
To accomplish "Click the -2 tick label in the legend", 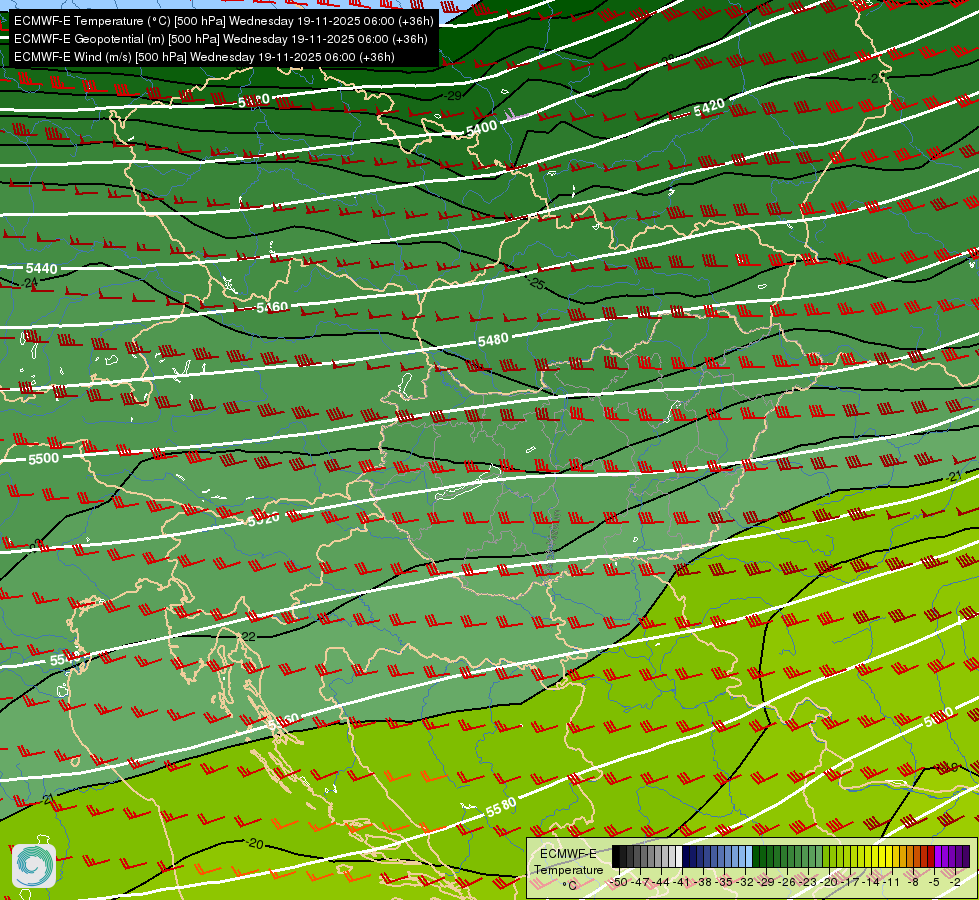I will [955, 883].
